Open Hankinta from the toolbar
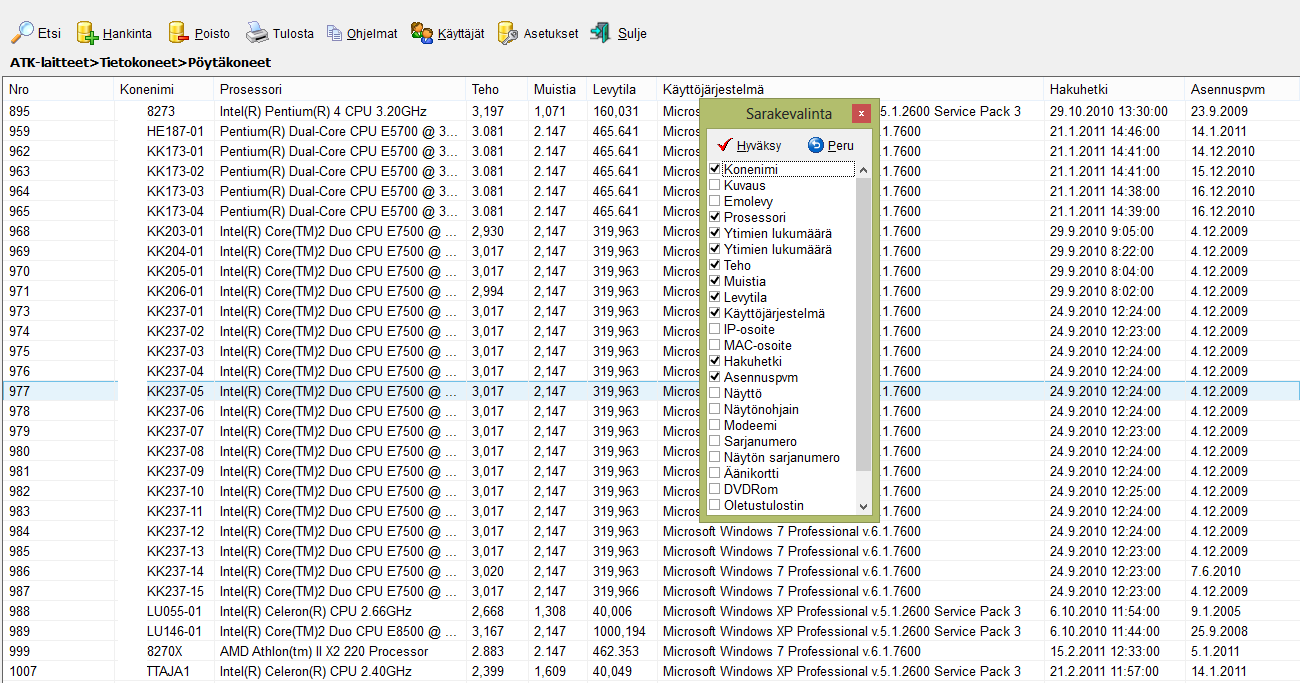The image size is (1300, 683). click(x=88, y=33)
